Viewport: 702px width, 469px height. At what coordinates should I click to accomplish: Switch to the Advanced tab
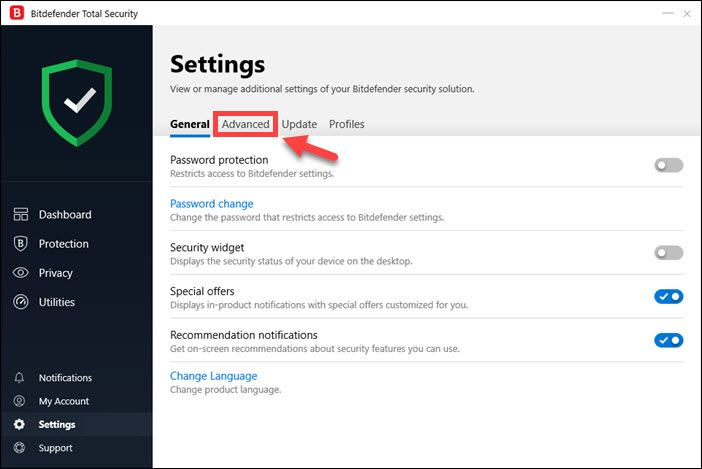(246, 124)
